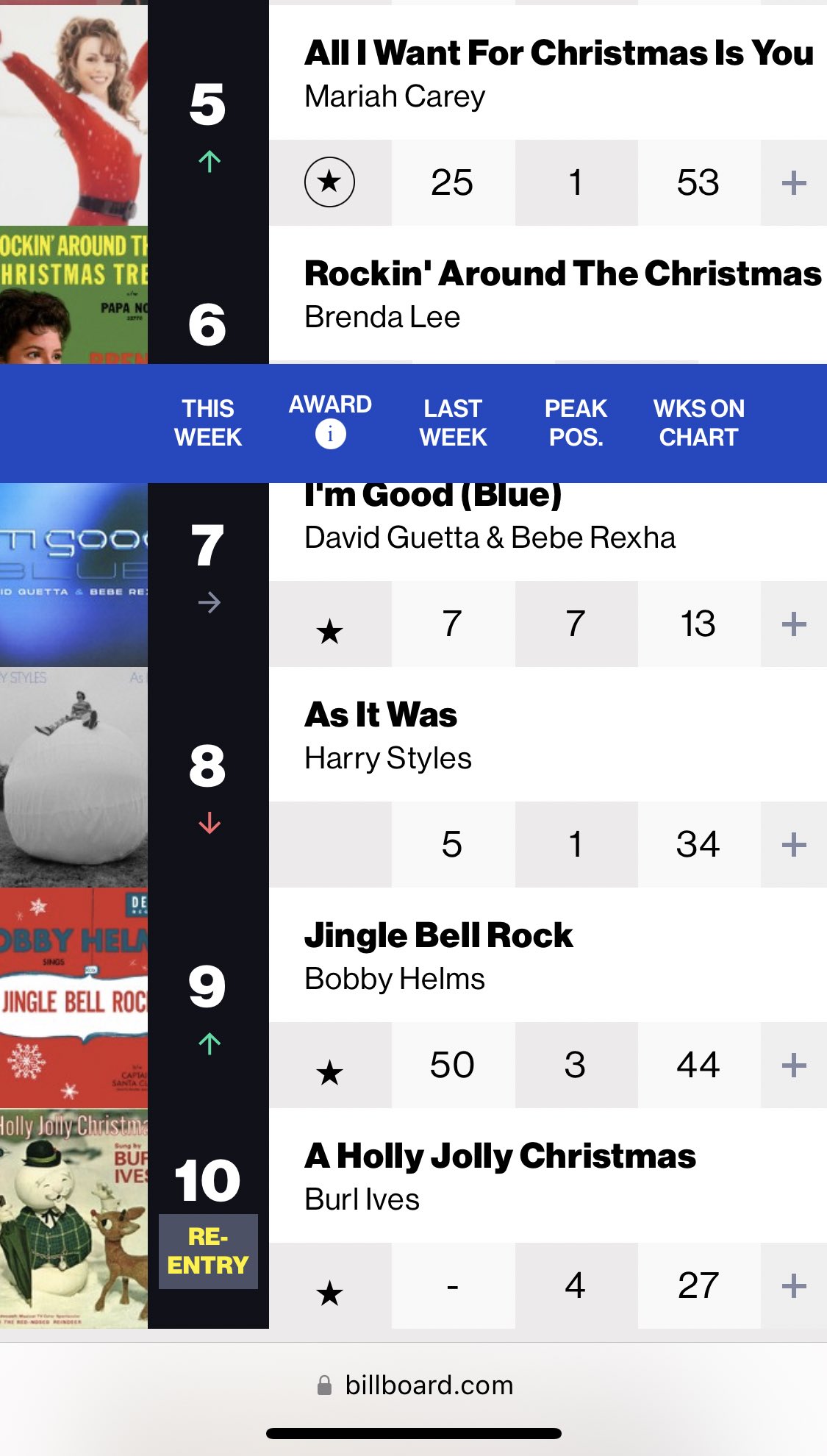Open Rockin' Around The Christmas Tree title
The image size is (827, 1456).
pyautogui.click(x=562, y=274)
